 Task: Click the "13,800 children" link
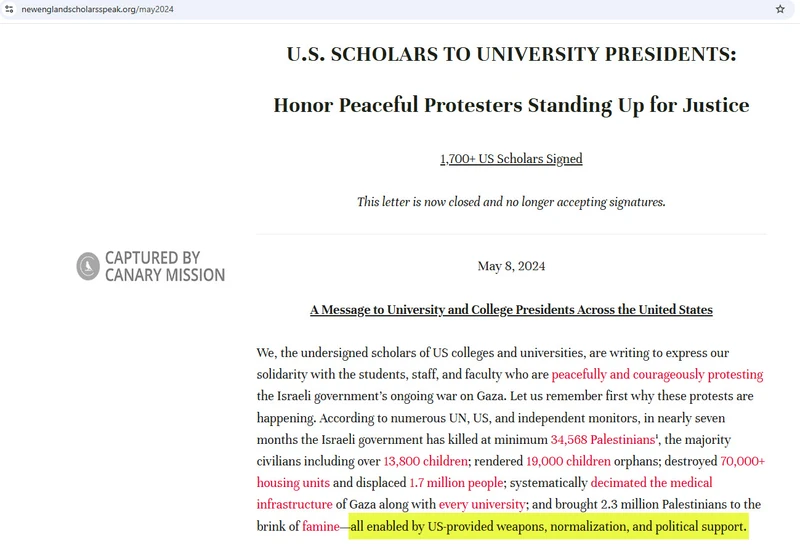click(x=426, y=462)
